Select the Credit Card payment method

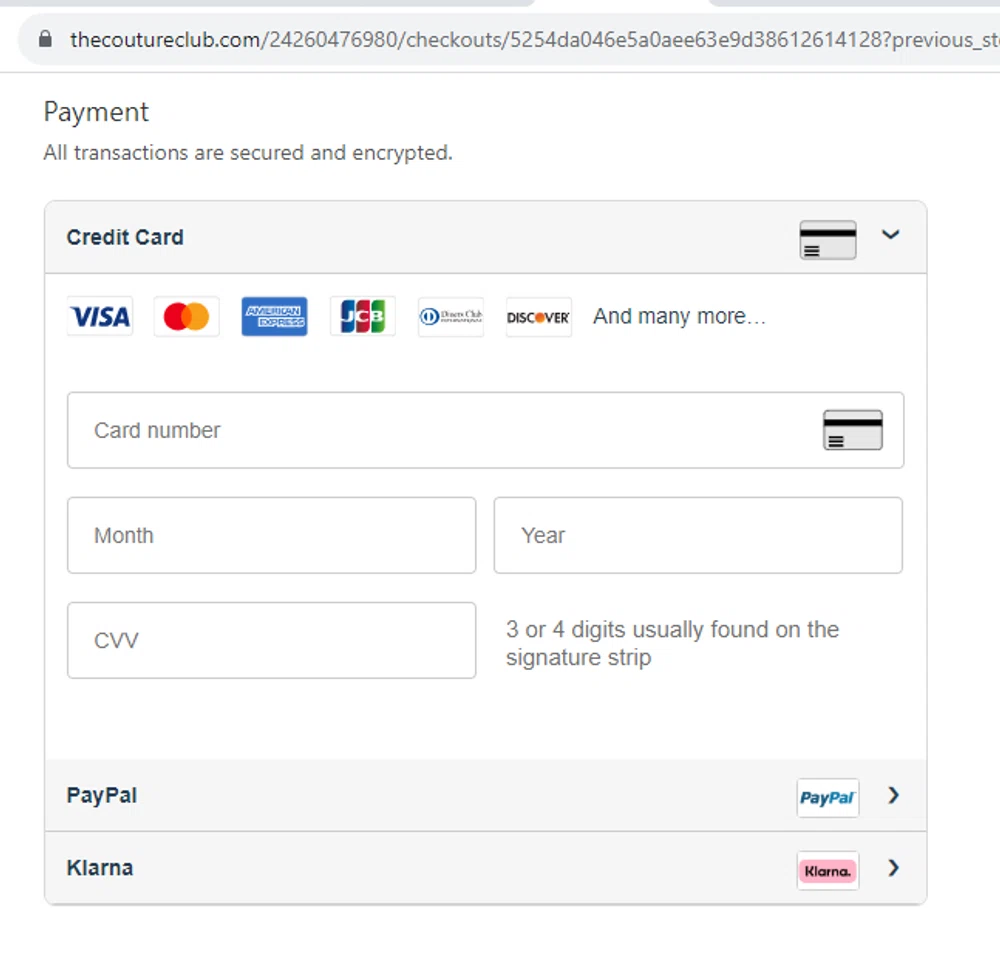point(125,238)
